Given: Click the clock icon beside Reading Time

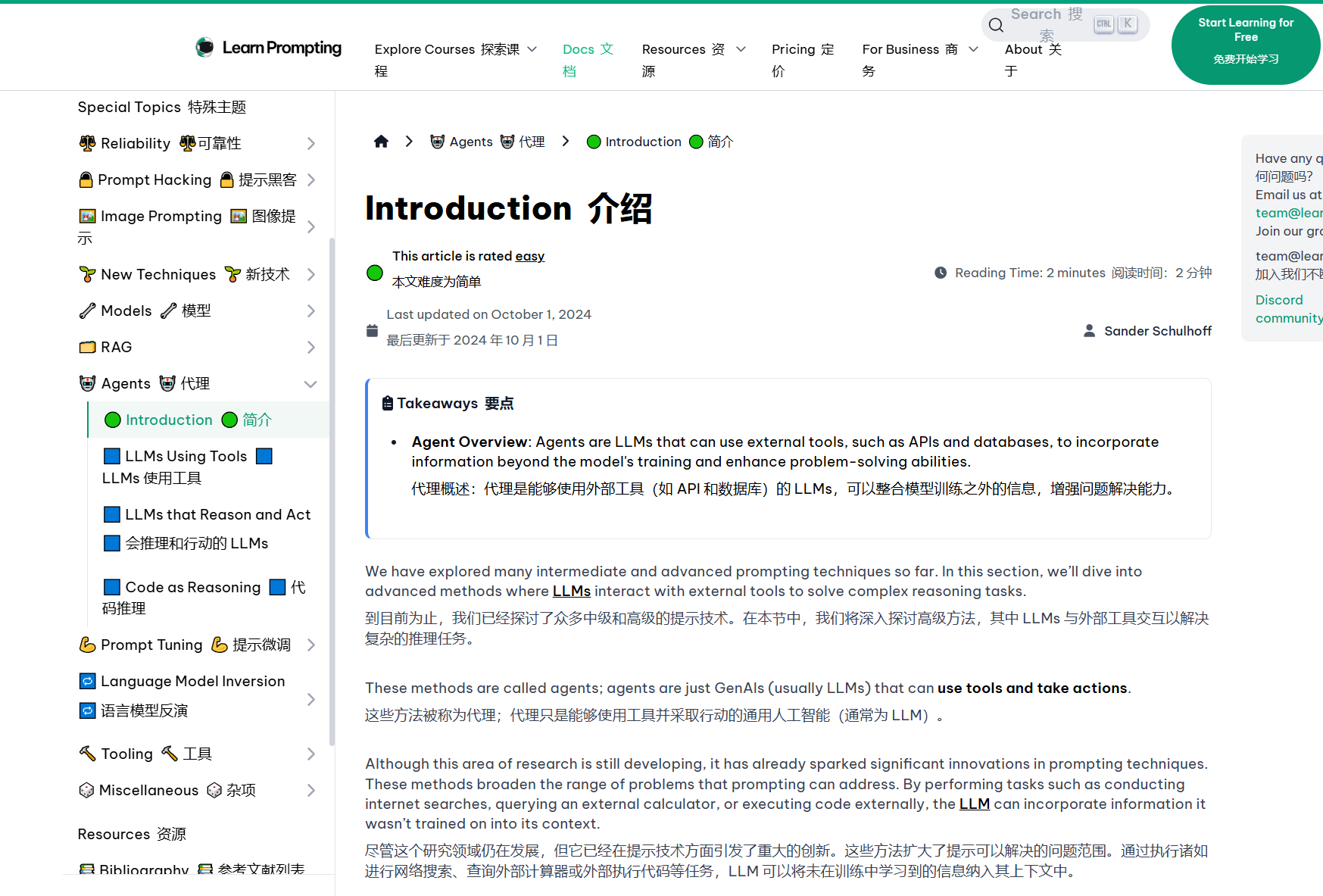Looking at the screenshot, I should coord(941,273).
